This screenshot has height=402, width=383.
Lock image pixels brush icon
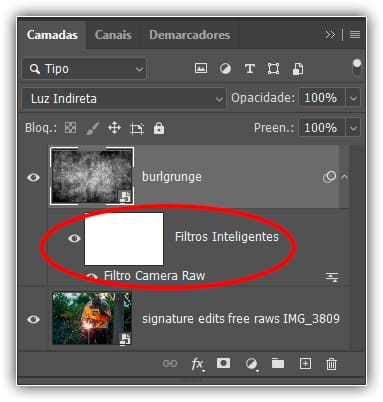[92, 128]
